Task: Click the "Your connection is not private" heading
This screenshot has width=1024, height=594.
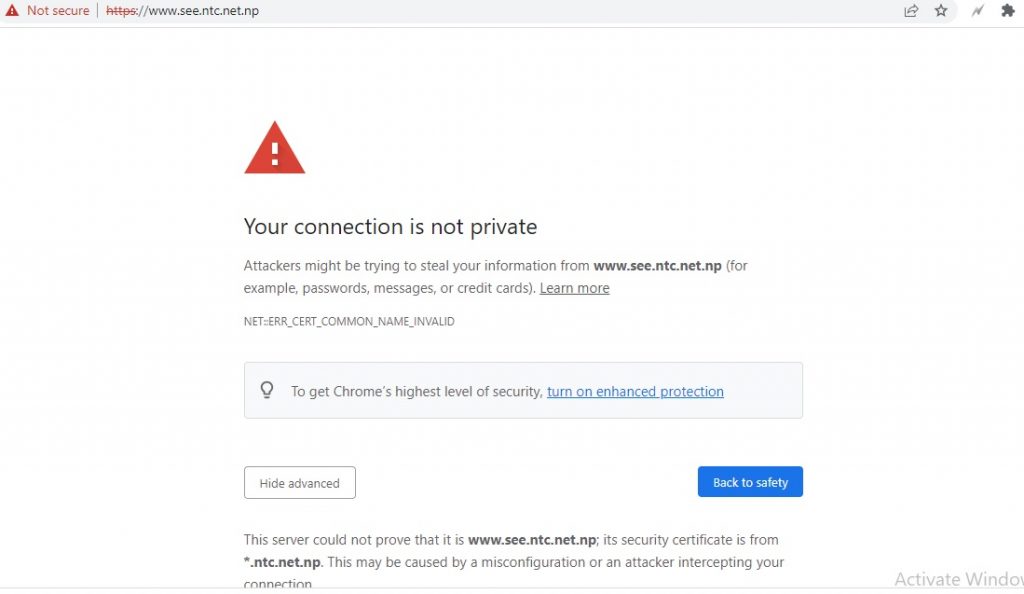Action: [390, 227]
